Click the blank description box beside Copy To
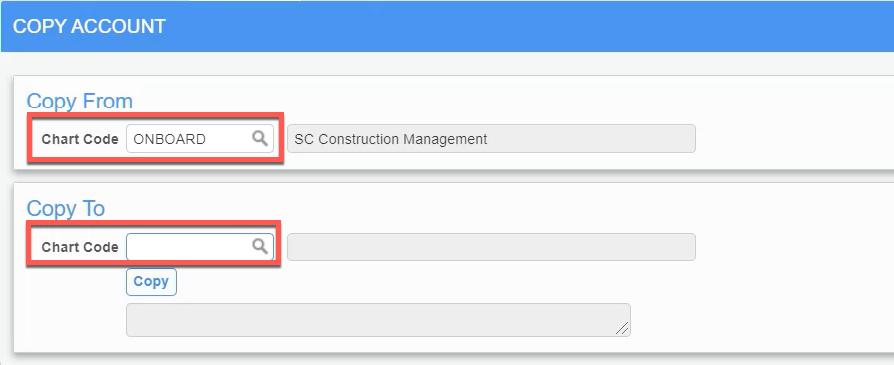894x365 pixels. tap(491, 247)
